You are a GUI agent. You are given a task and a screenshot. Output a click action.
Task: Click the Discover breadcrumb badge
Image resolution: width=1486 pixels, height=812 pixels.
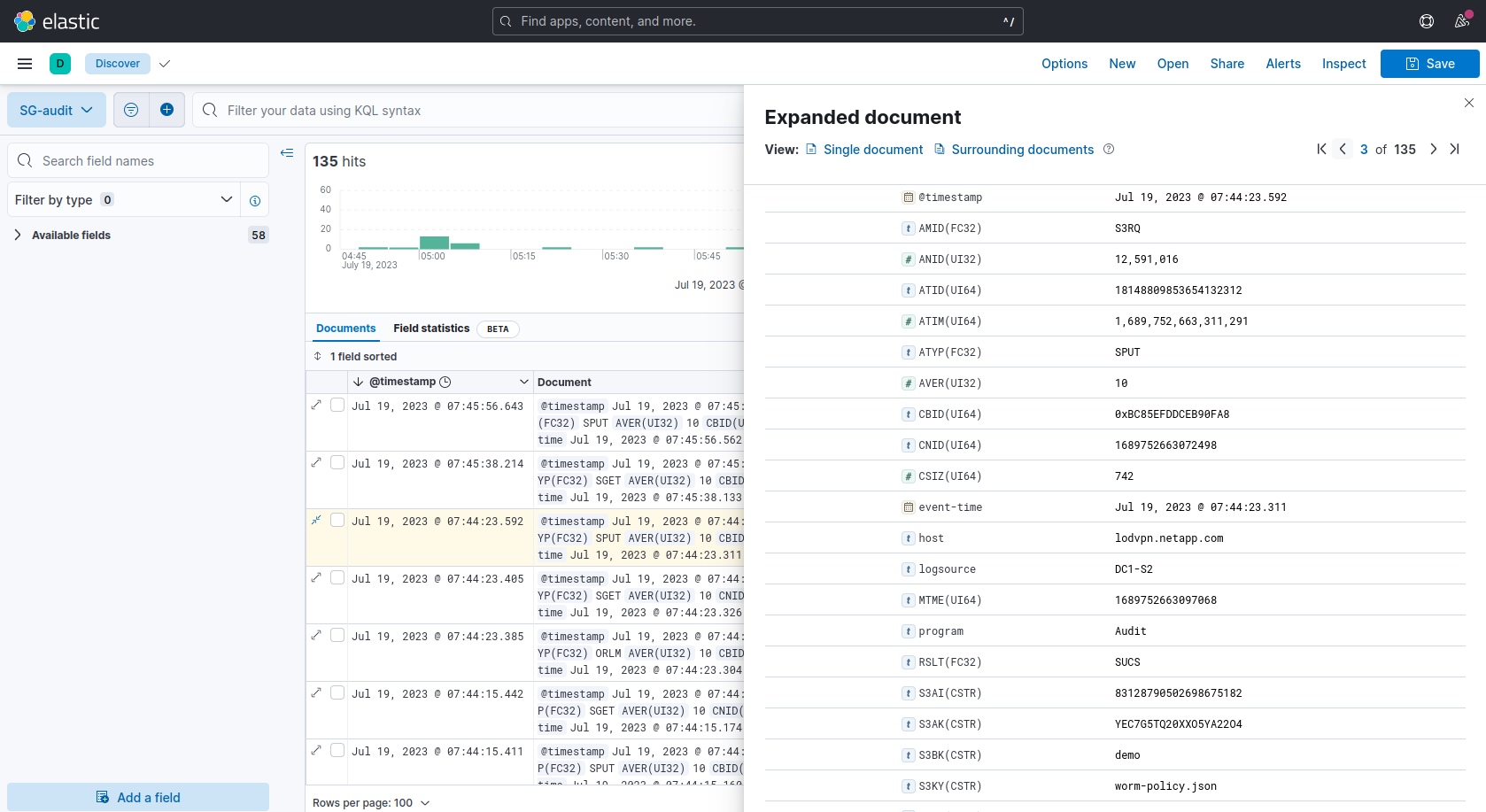pyautogui.click(x=118, y=64)
